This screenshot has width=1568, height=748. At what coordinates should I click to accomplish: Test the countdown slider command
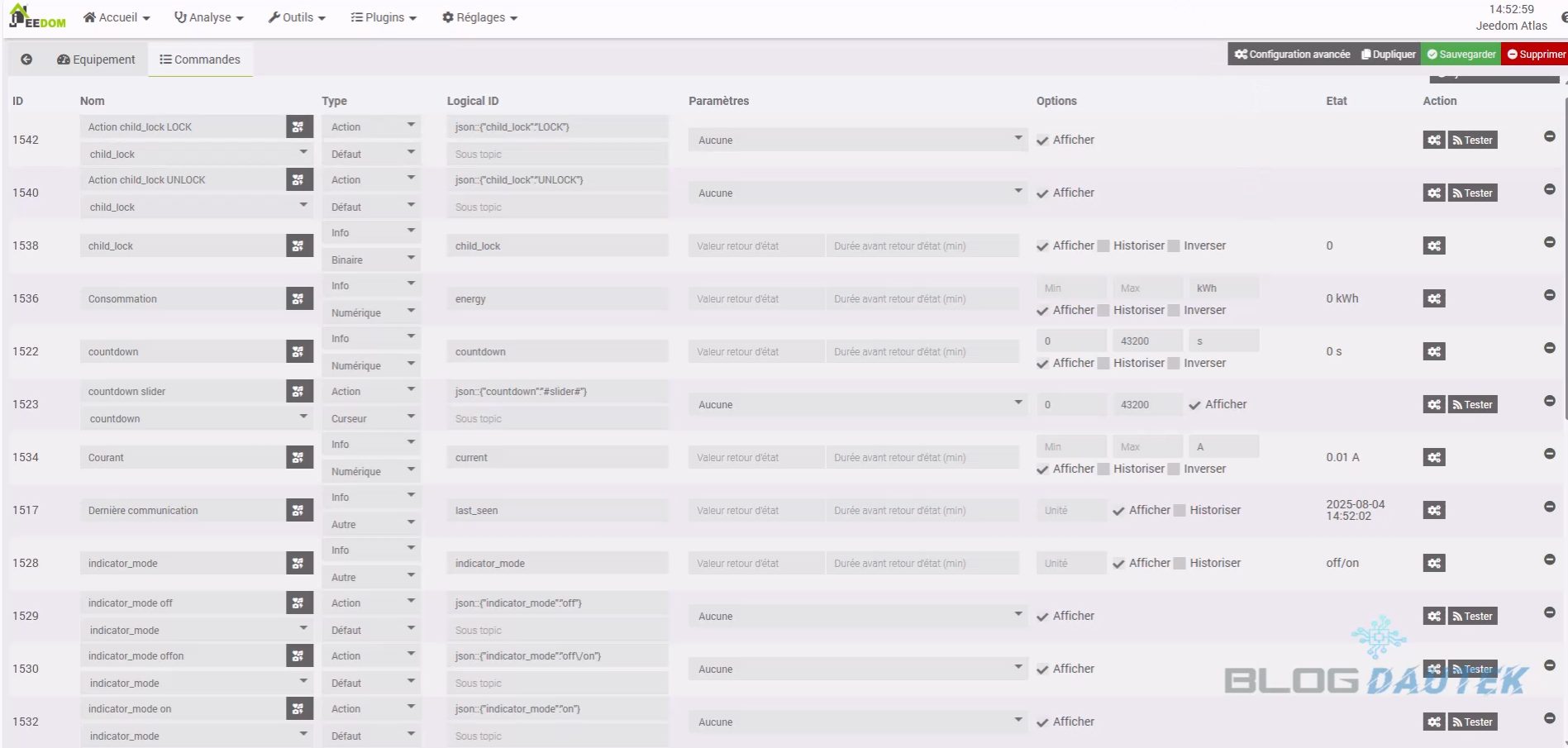1472,404
